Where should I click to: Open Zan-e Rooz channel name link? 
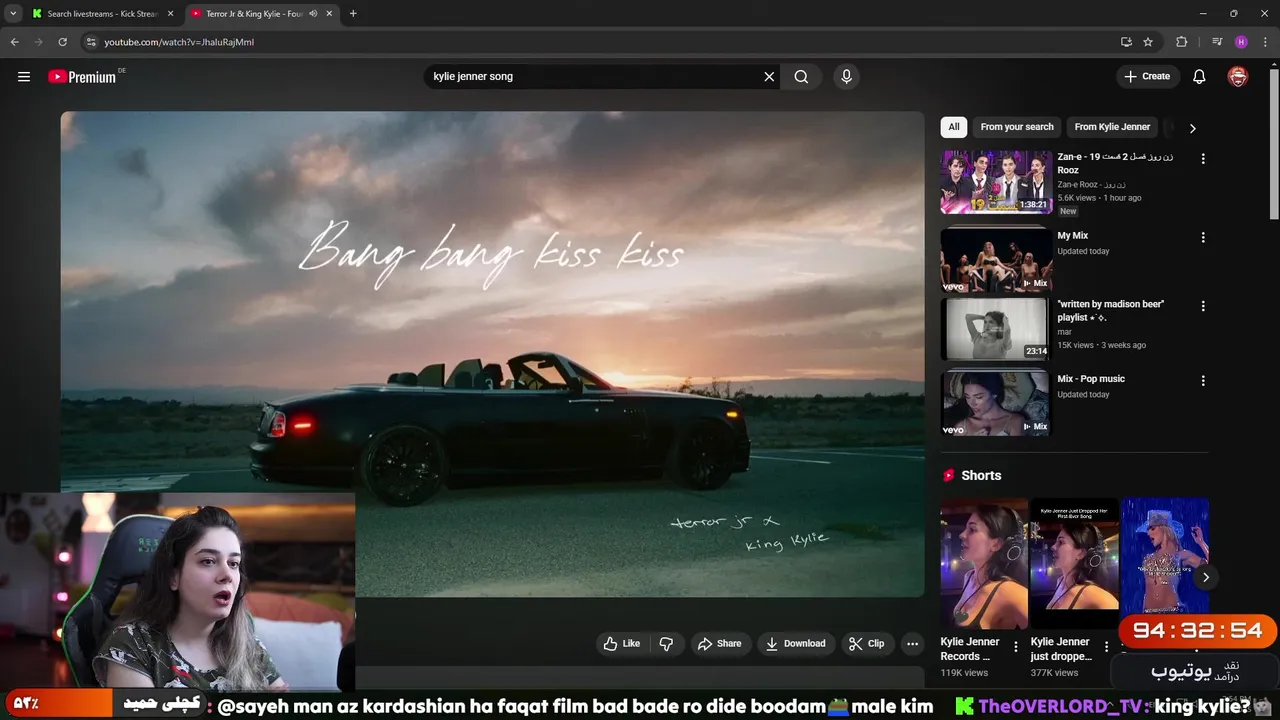pyautogui.click(x=1091, y=184)
